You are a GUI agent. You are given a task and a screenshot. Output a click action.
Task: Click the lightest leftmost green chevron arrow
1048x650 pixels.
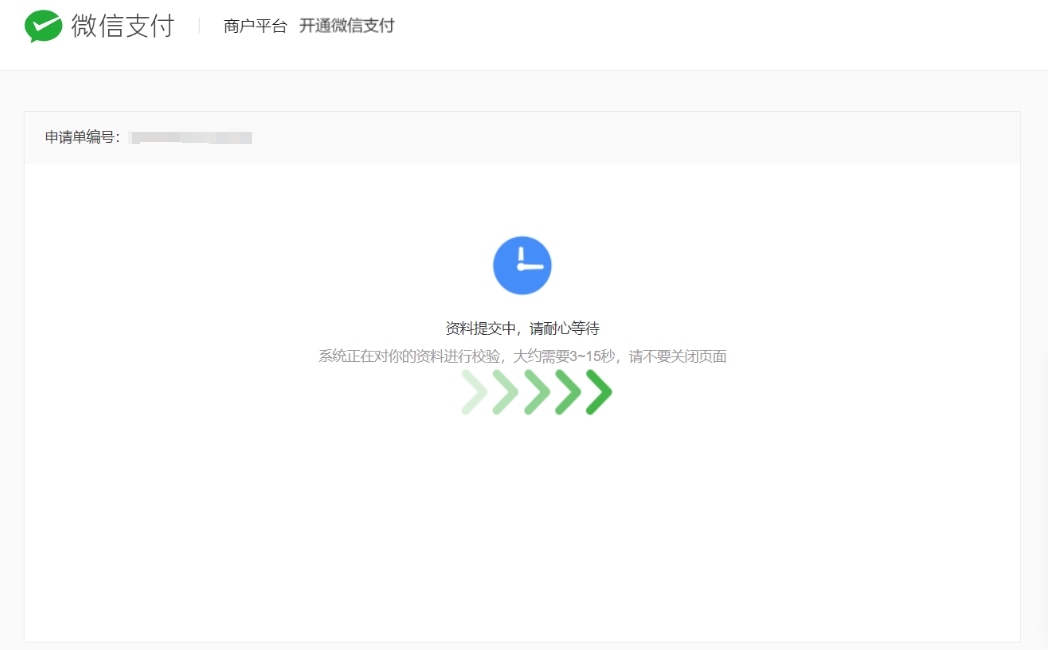coord(475,392)
